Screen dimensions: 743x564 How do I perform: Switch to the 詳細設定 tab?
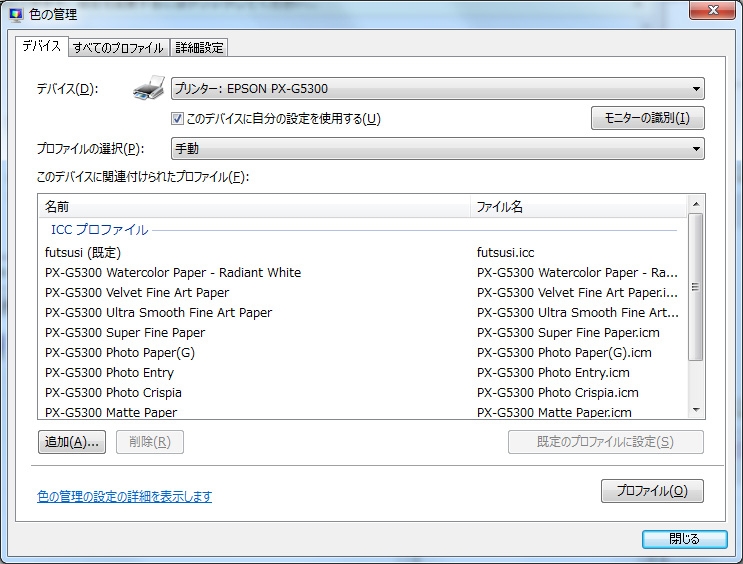pos(199,48)
